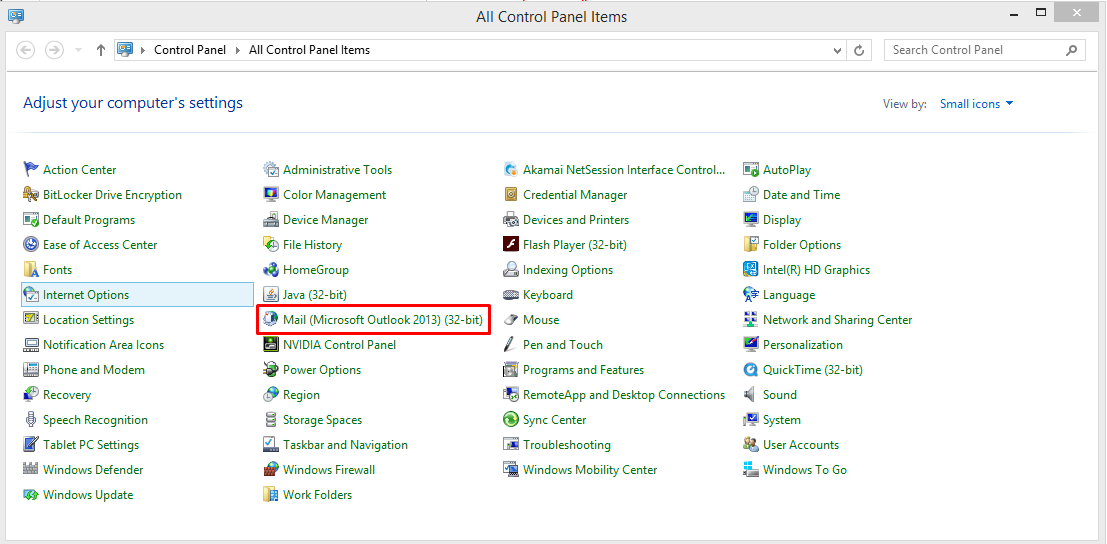
Task: Open Programs and Features
Action: (583, 370)
